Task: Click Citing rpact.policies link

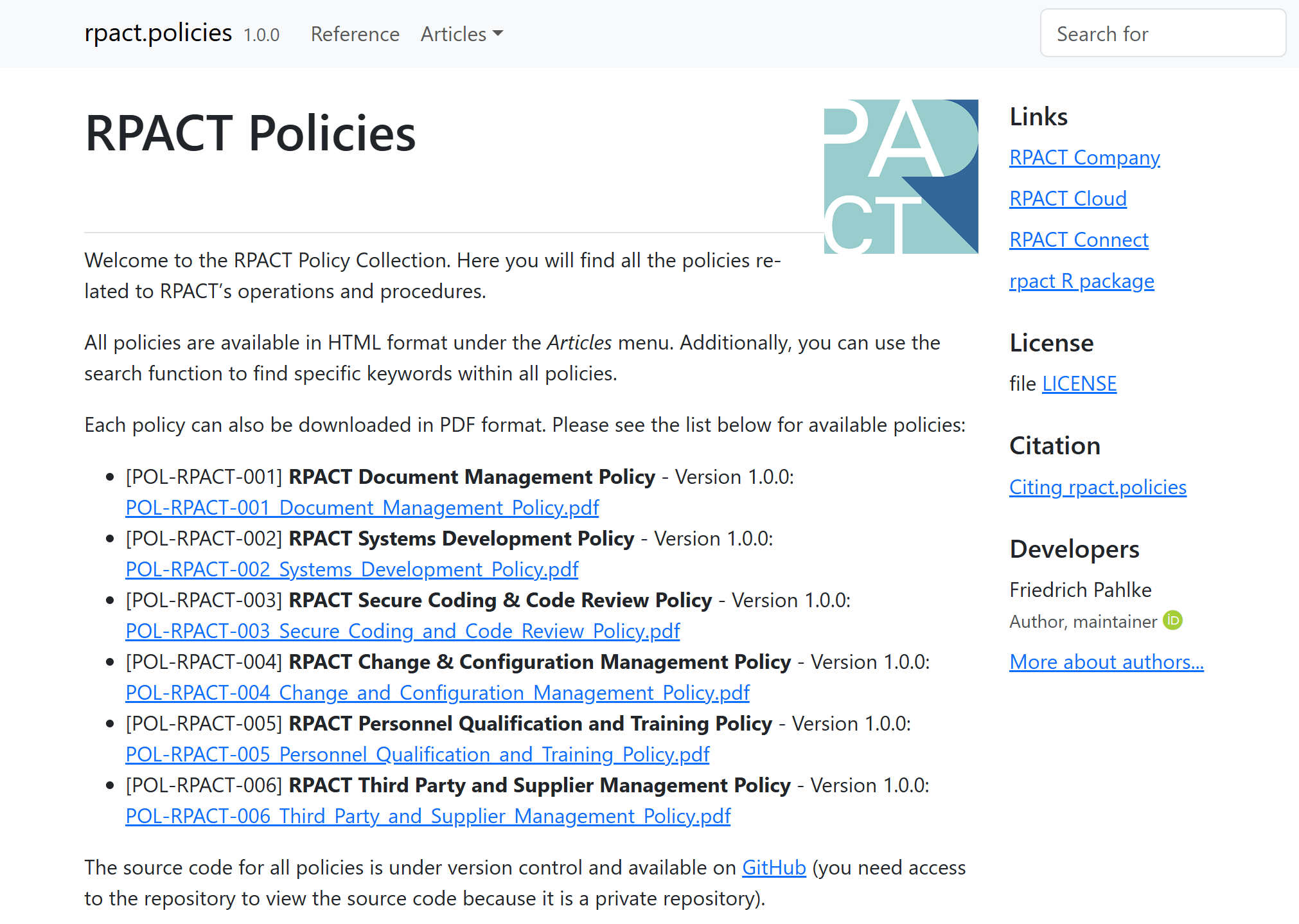Action: 1097,487
